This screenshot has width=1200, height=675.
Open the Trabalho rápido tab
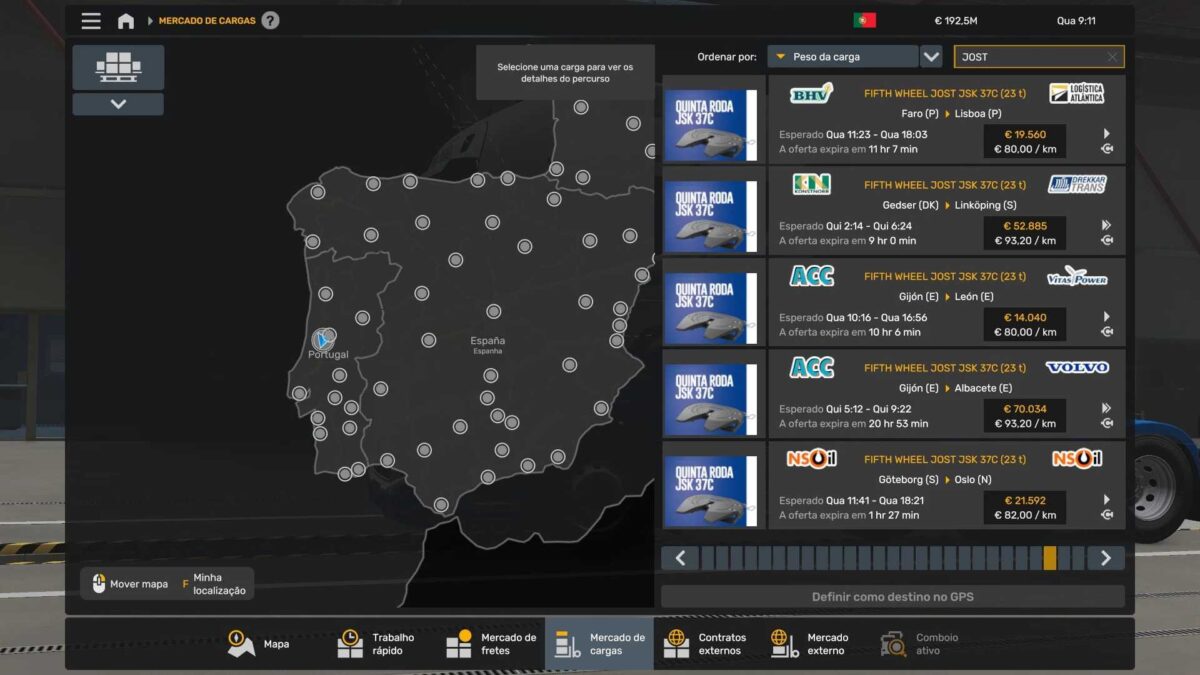coord(377,644)
